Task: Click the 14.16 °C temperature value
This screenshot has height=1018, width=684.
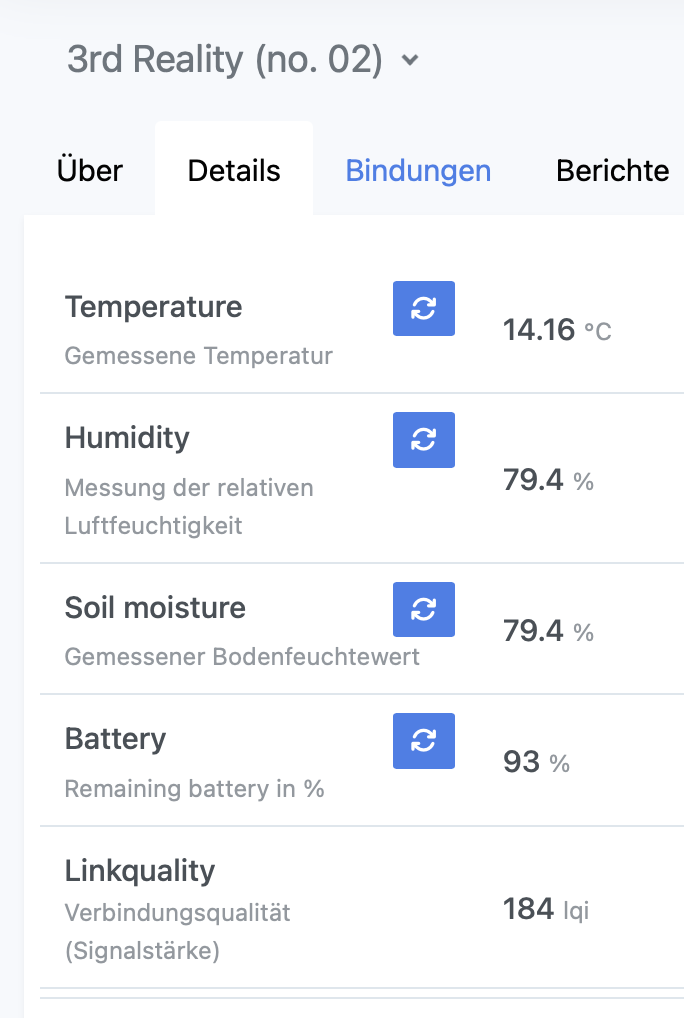Action: [x=556, y=330]
